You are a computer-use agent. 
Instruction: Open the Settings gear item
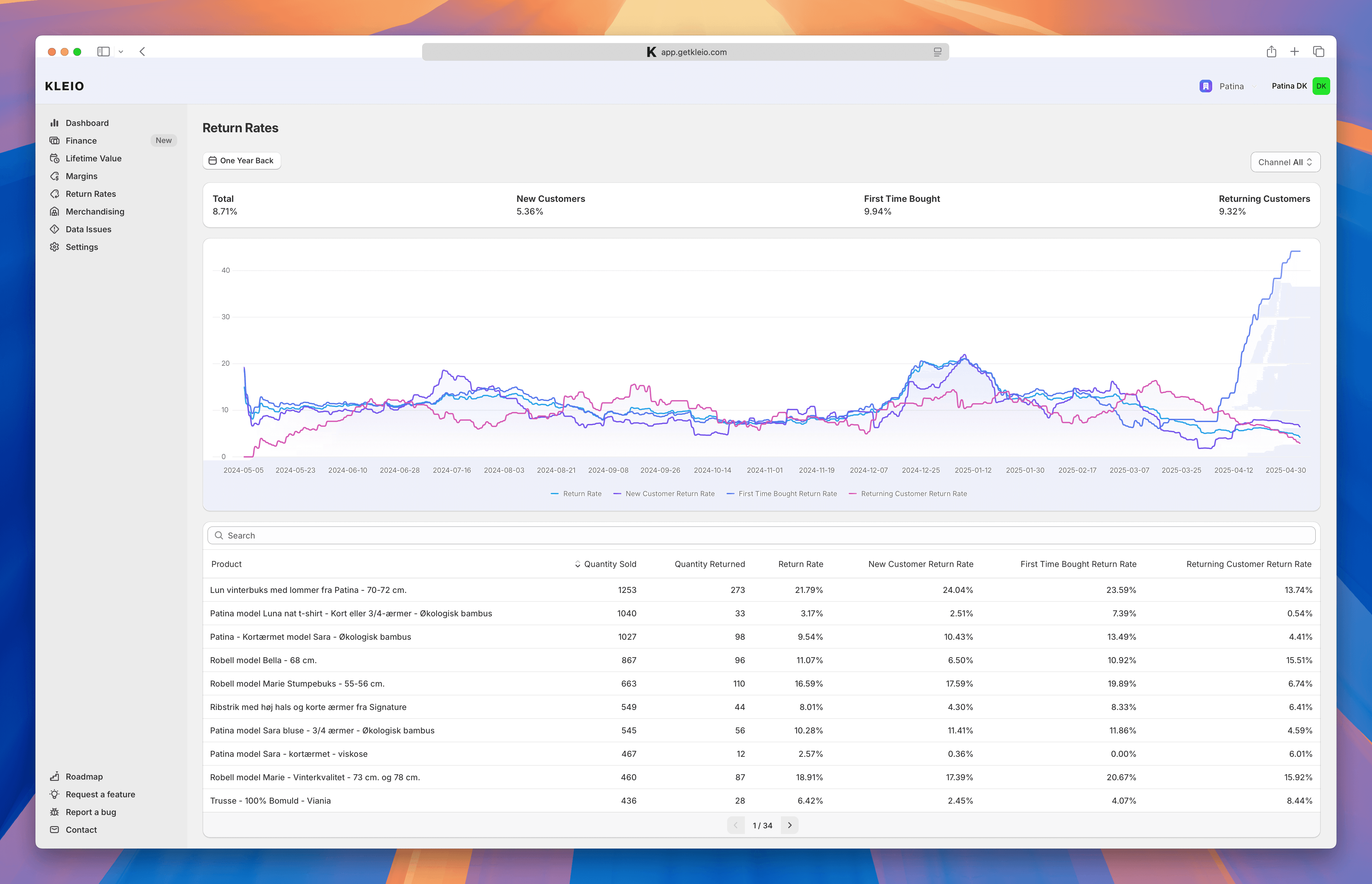(54, 247)
